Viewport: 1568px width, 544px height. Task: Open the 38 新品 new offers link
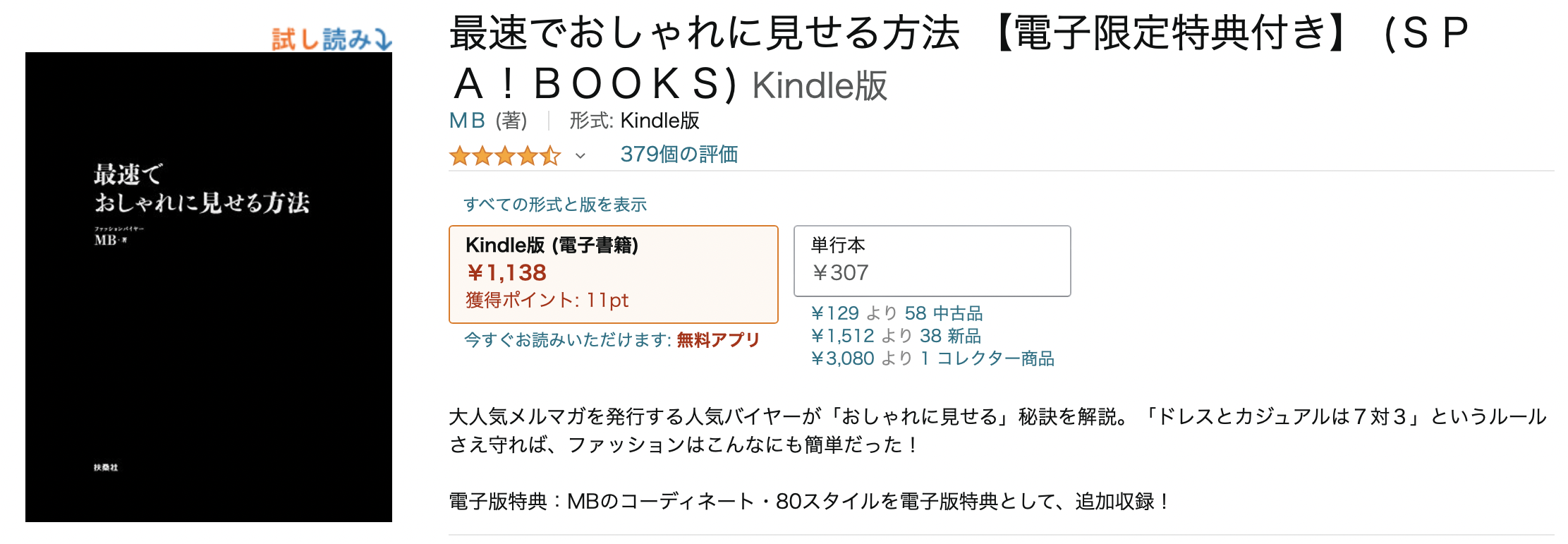coord(949,336)
